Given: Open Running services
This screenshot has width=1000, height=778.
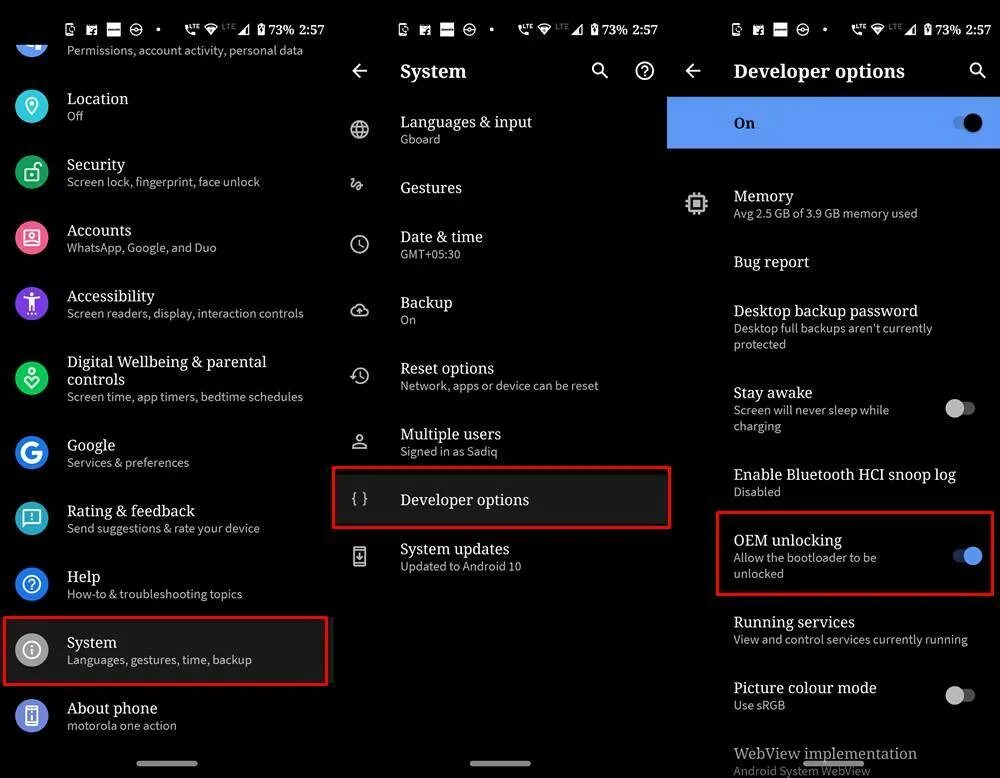Looking at the screenshot, I should coord(833,630).
